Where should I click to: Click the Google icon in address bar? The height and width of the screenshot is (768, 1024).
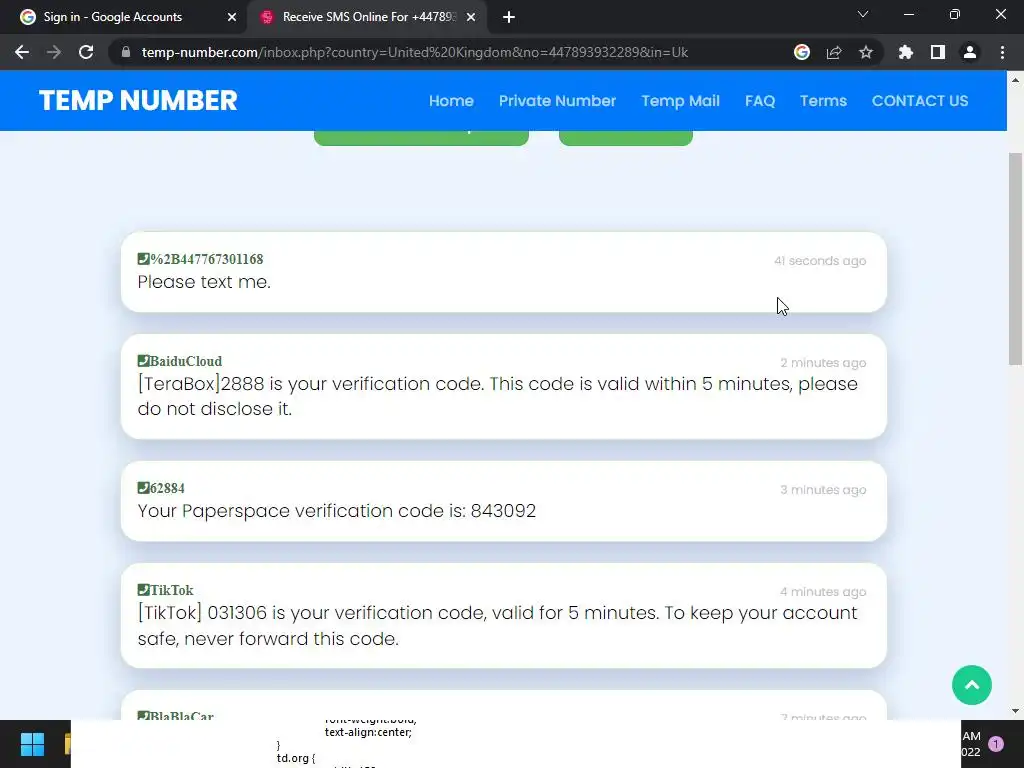(x=802, y=52)
